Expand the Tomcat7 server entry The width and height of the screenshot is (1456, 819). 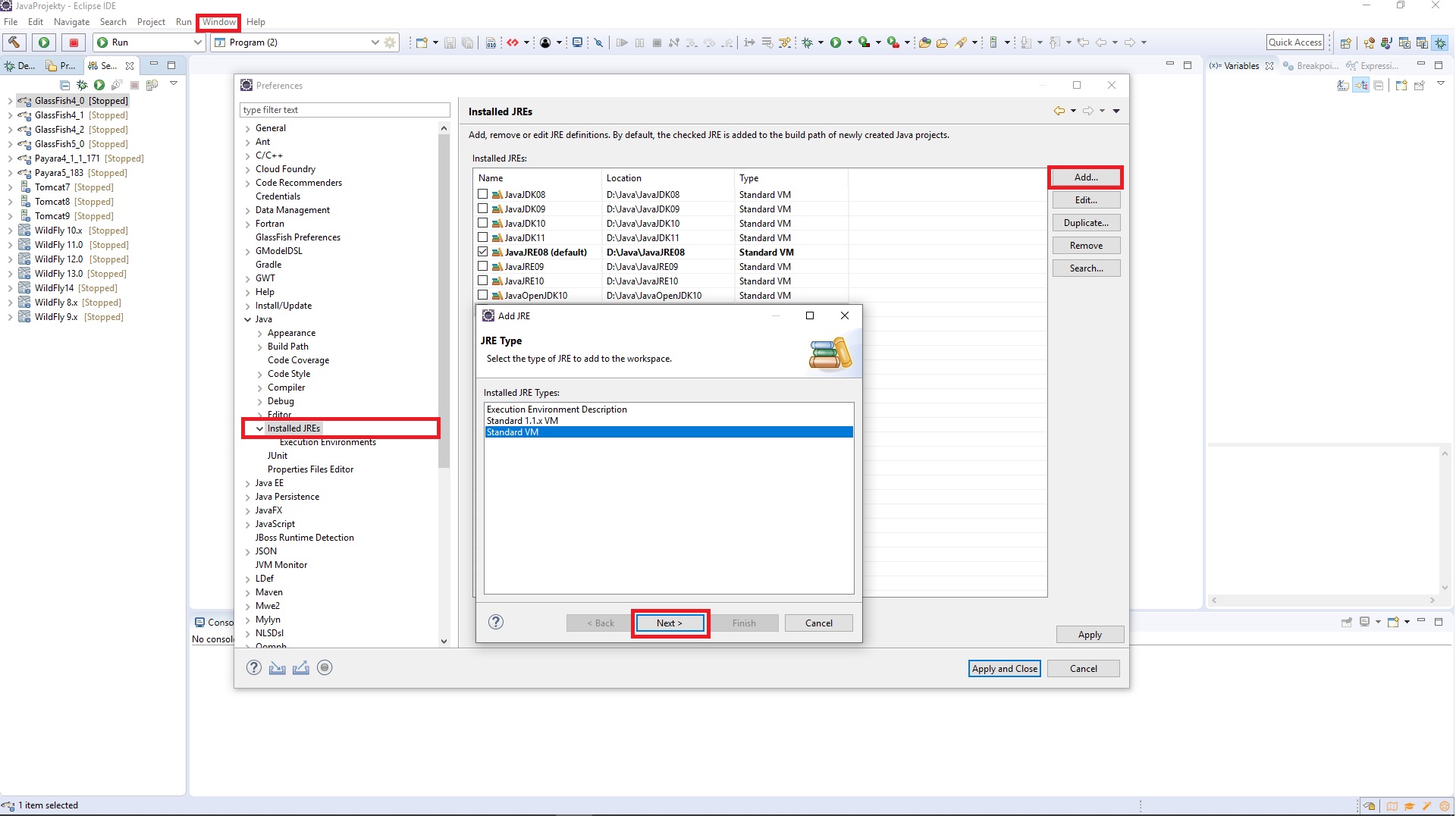[x=9, y=187]
